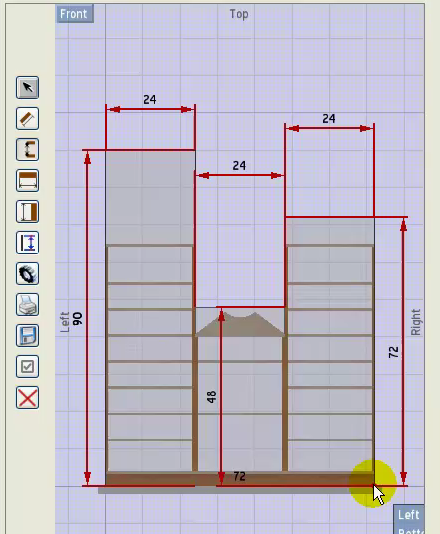Select the 72 right height dimension

(394, 352)
